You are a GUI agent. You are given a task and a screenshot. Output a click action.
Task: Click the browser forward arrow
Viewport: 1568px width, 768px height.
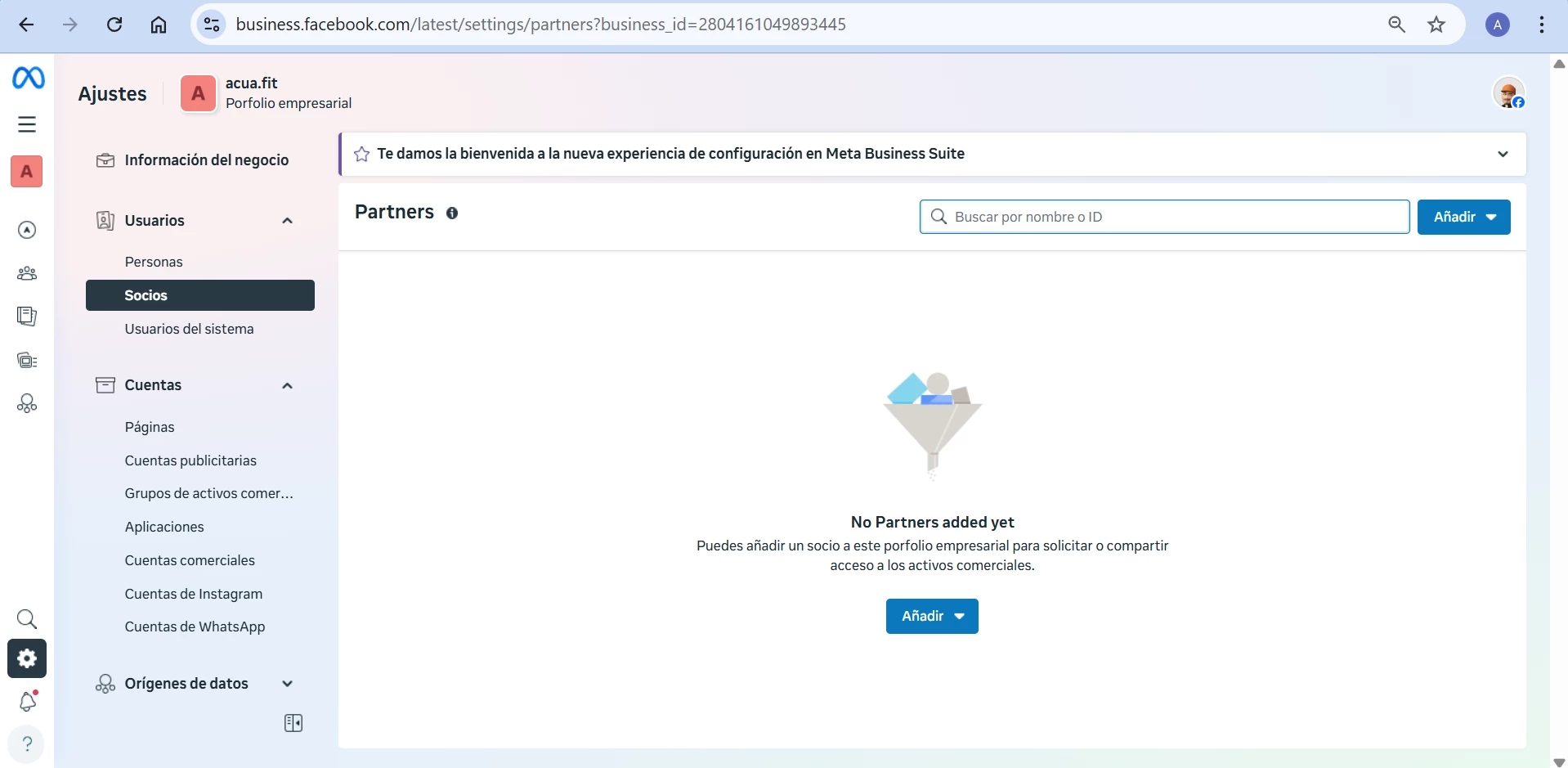pos(70,25)
